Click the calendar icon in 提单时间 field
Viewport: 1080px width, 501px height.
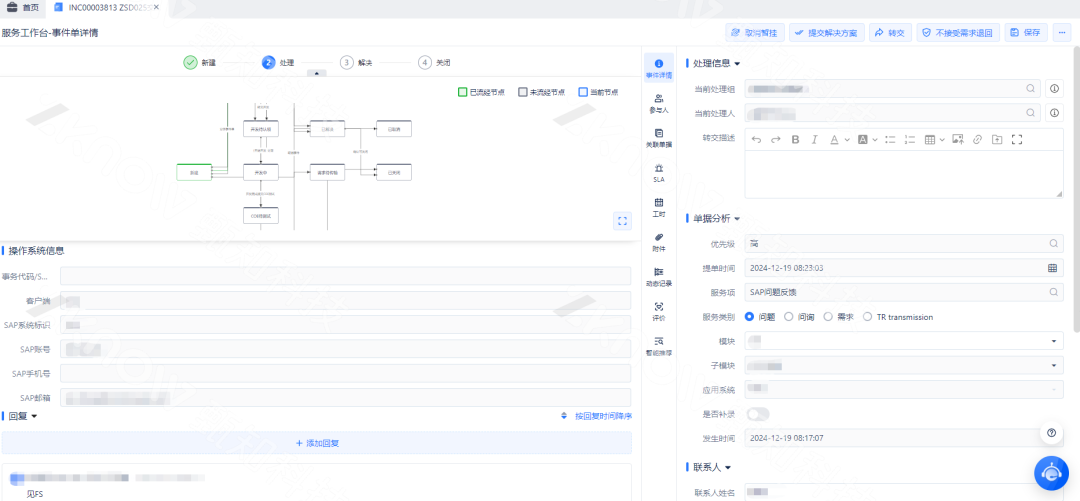click(1052, 268)
